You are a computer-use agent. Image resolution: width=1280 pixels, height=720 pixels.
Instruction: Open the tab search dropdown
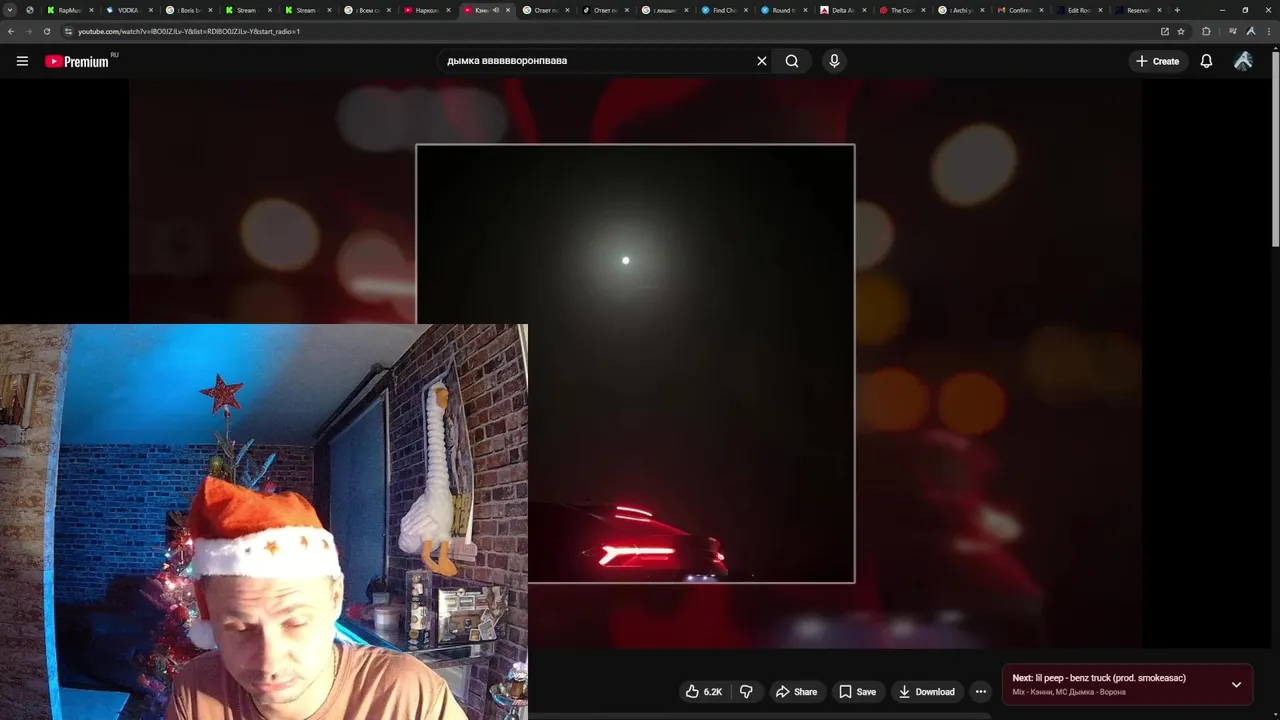click(10, 10)
